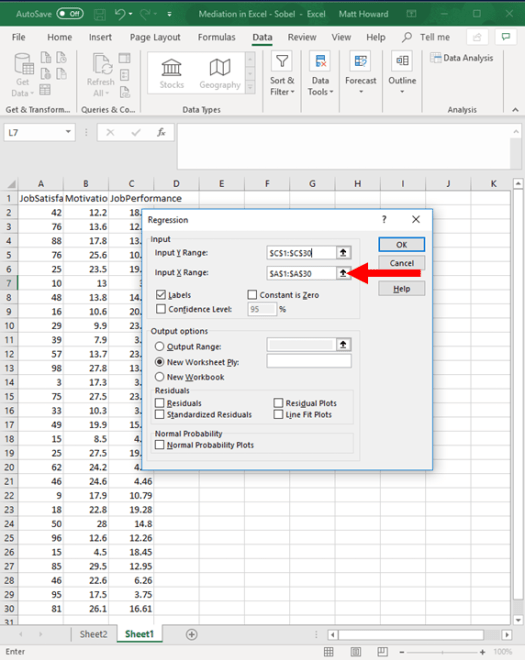Click the Share icon in ribbon
Image resolution: width=525 pixels, height=660 pixels.
[x=477, y=37]
